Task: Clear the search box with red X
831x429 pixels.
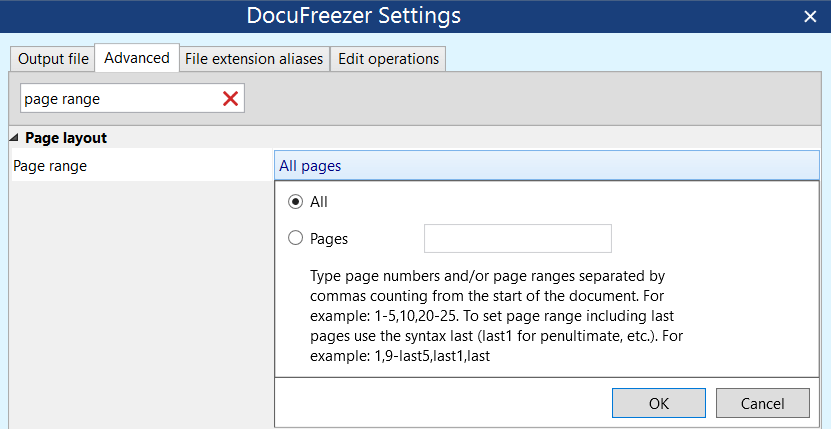Action: click(230, 99)
